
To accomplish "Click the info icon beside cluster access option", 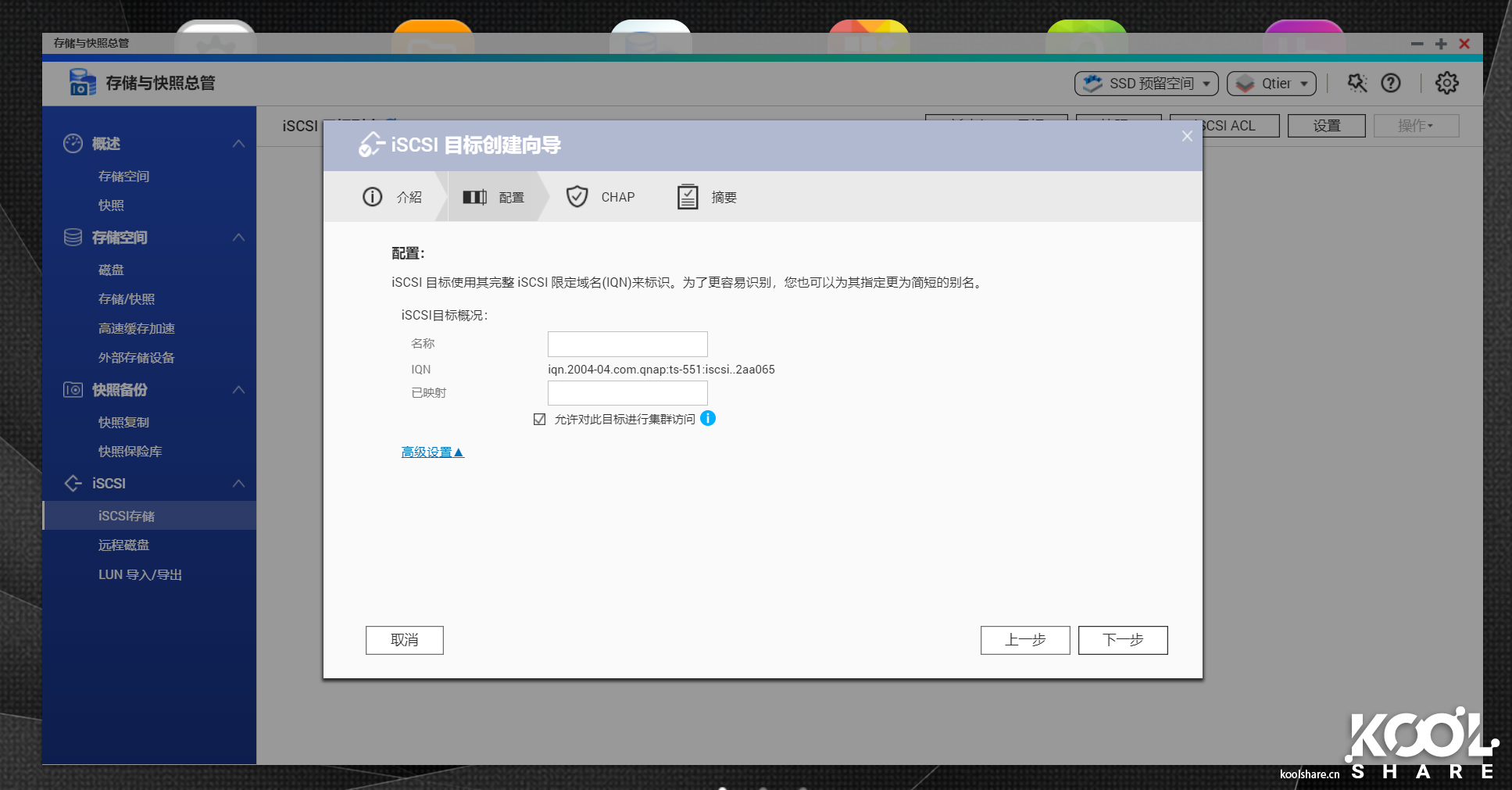I will click(708, 419).
